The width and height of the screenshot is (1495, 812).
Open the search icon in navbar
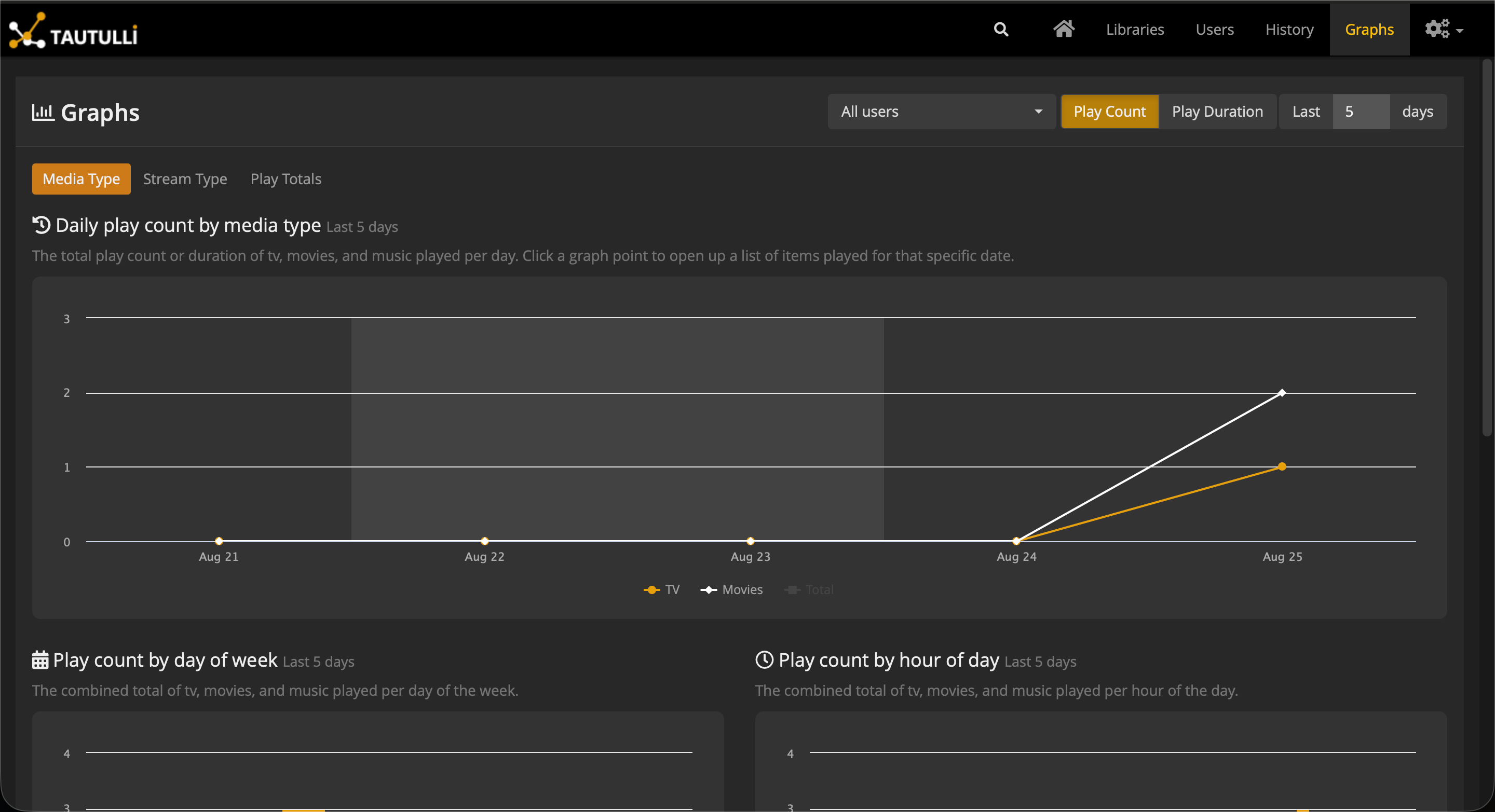pos(1001,30)
